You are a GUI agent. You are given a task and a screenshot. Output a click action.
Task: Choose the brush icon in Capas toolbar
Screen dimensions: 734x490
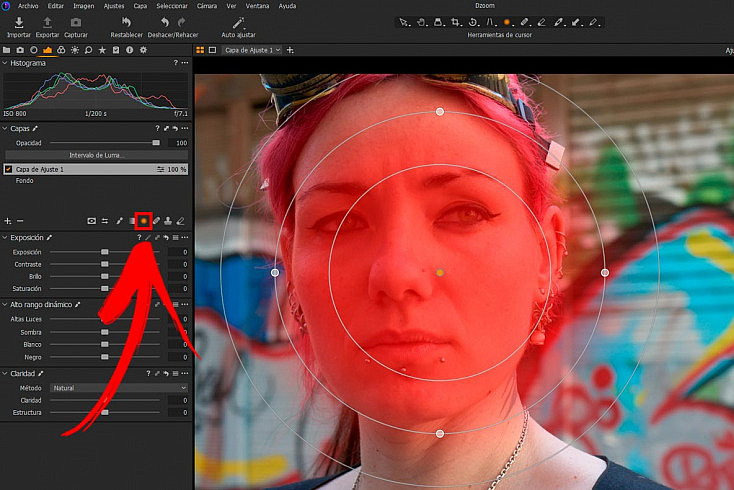[119, 221]
